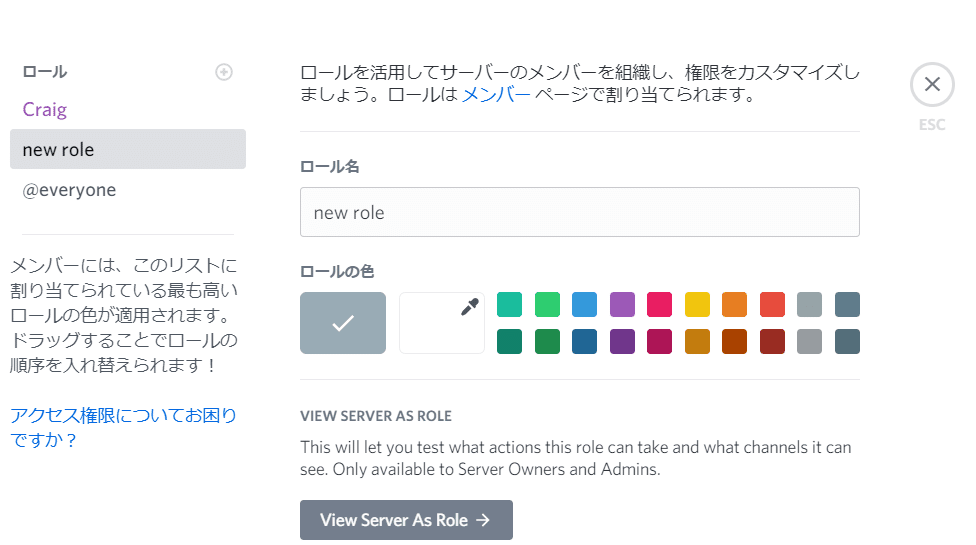This screenshot has height=545, width=976.
Task: Pick the pink color swatch
Action: [659, 304]
